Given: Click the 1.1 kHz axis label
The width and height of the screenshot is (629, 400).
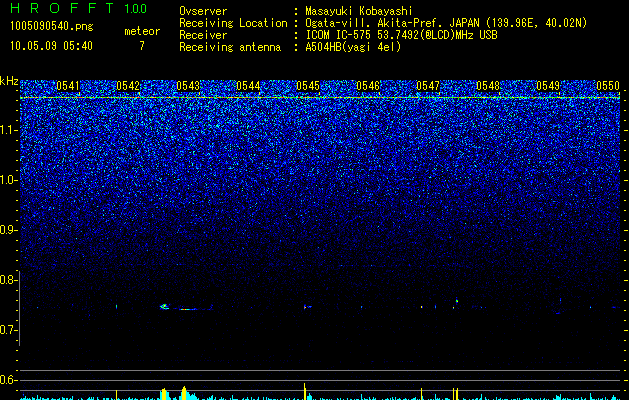Looking at the screenshot, I should tap(8, 130).
